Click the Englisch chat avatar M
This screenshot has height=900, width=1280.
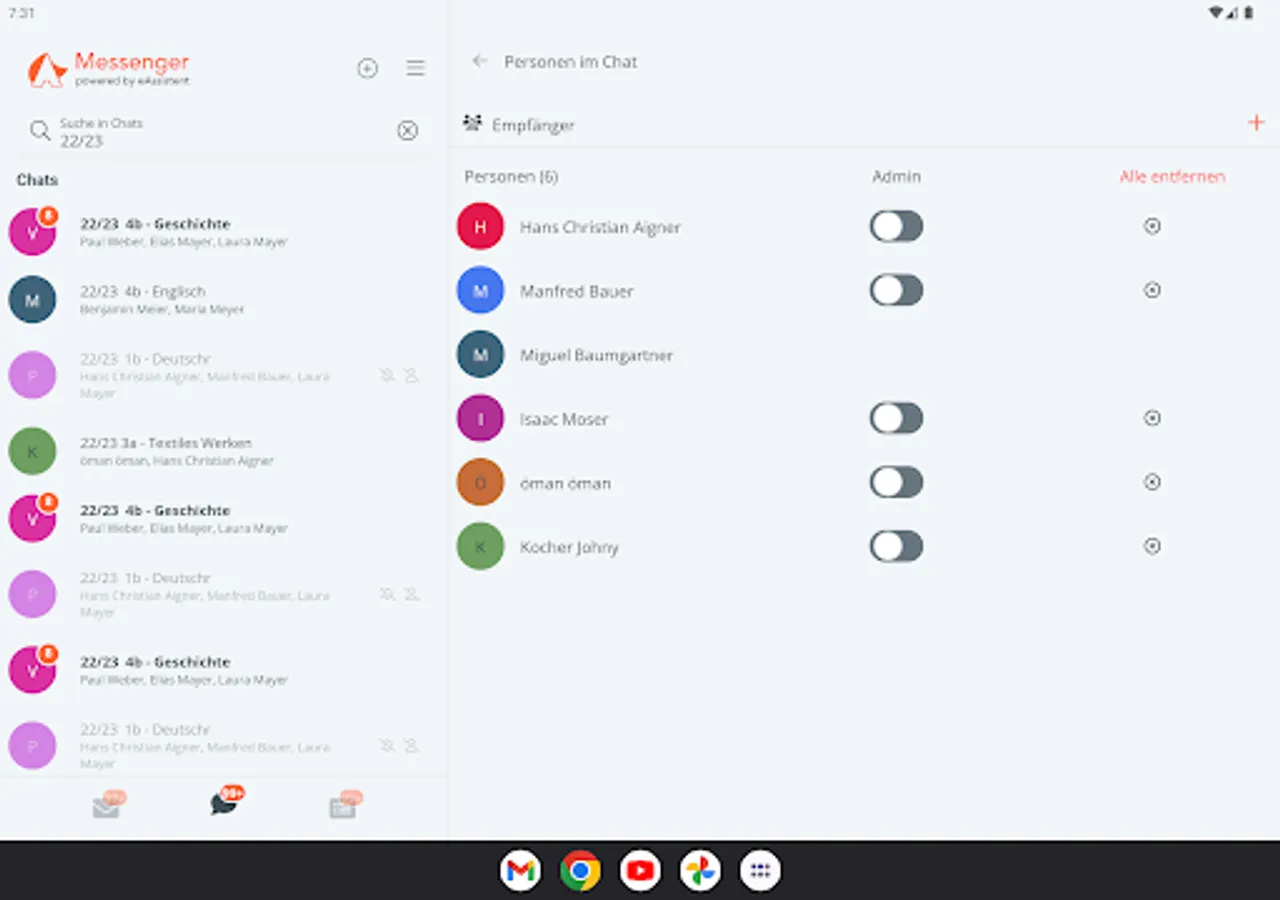[32, 300]
